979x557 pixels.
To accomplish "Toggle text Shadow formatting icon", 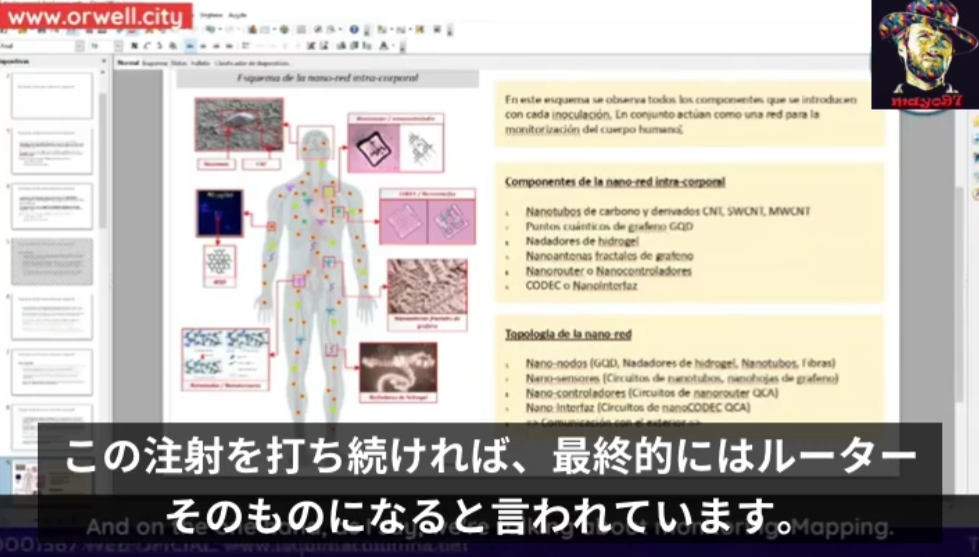I will point(173,46).
